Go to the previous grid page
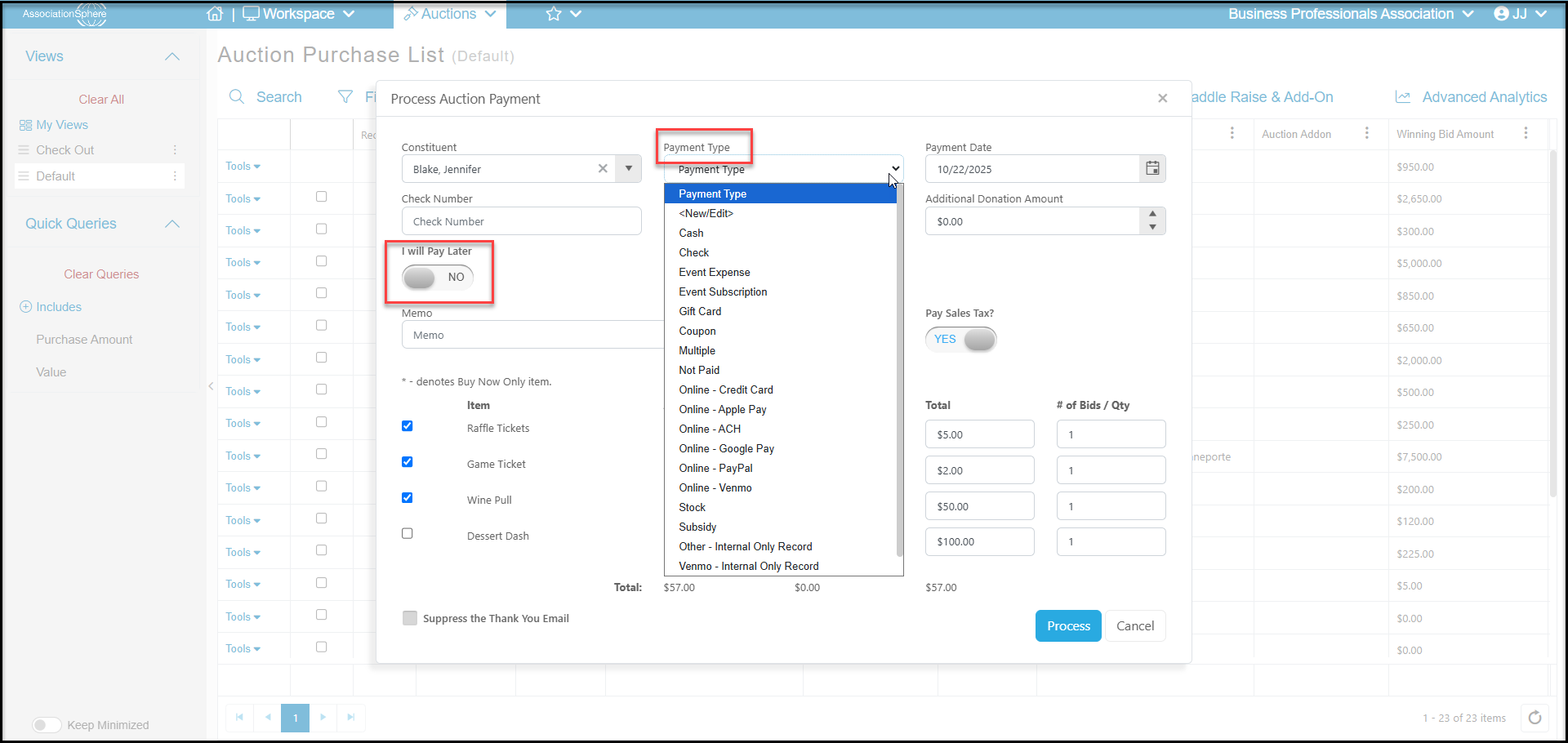This screenshot has height=743, width=1568. (268, 718)
